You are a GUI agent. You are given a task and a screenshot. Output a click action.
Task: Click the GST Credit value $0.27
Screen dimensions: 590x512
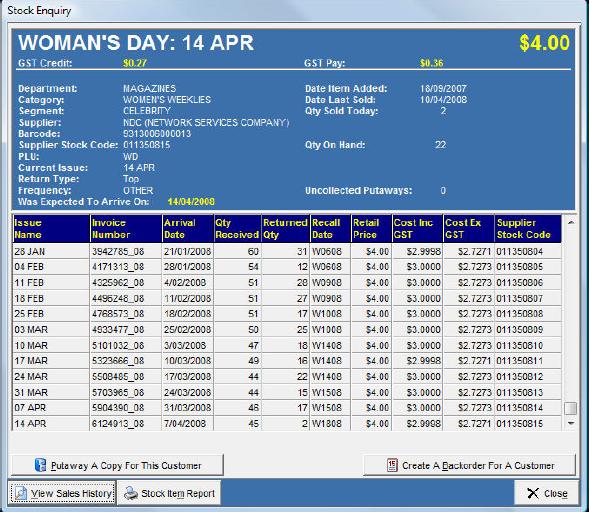tap(135, 63)
